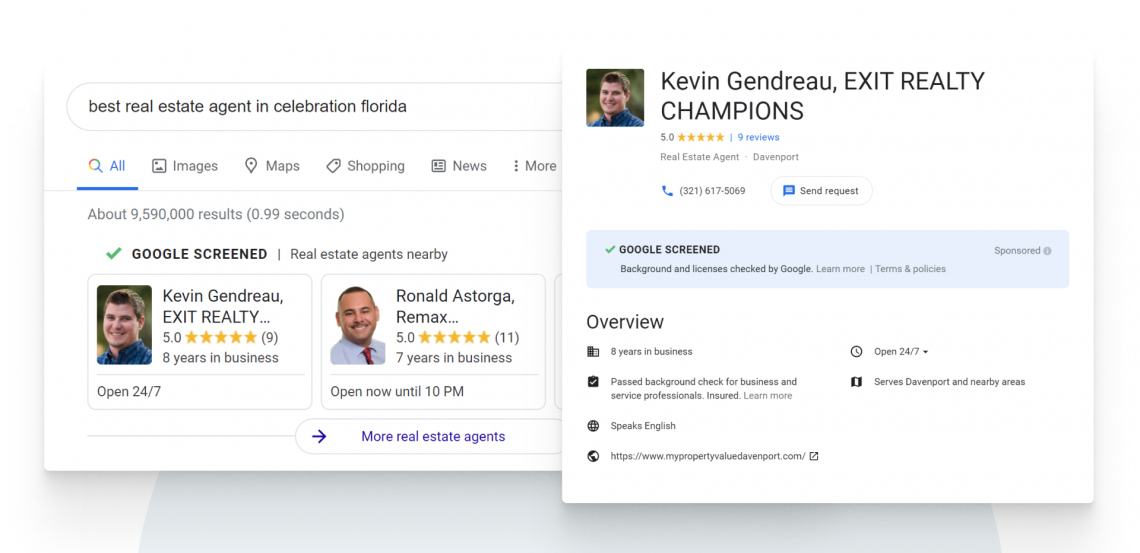Expand the More search options menu
Screen dimensions: 1140x553
pos(534,166)
